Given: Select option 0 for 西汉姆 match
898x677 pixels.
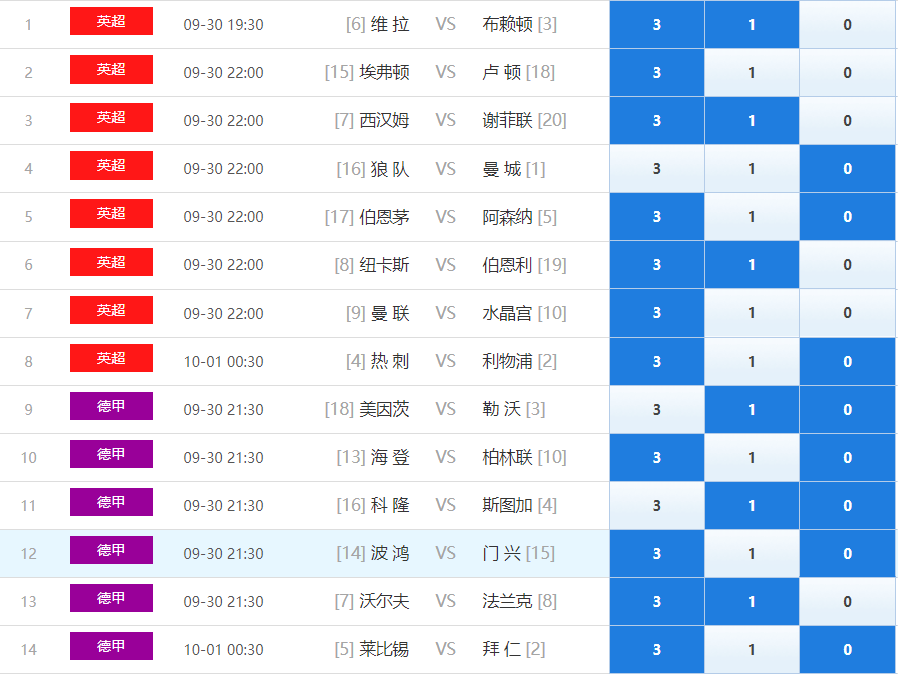Looking at the screenshot, I should click(x=847, y=120).
